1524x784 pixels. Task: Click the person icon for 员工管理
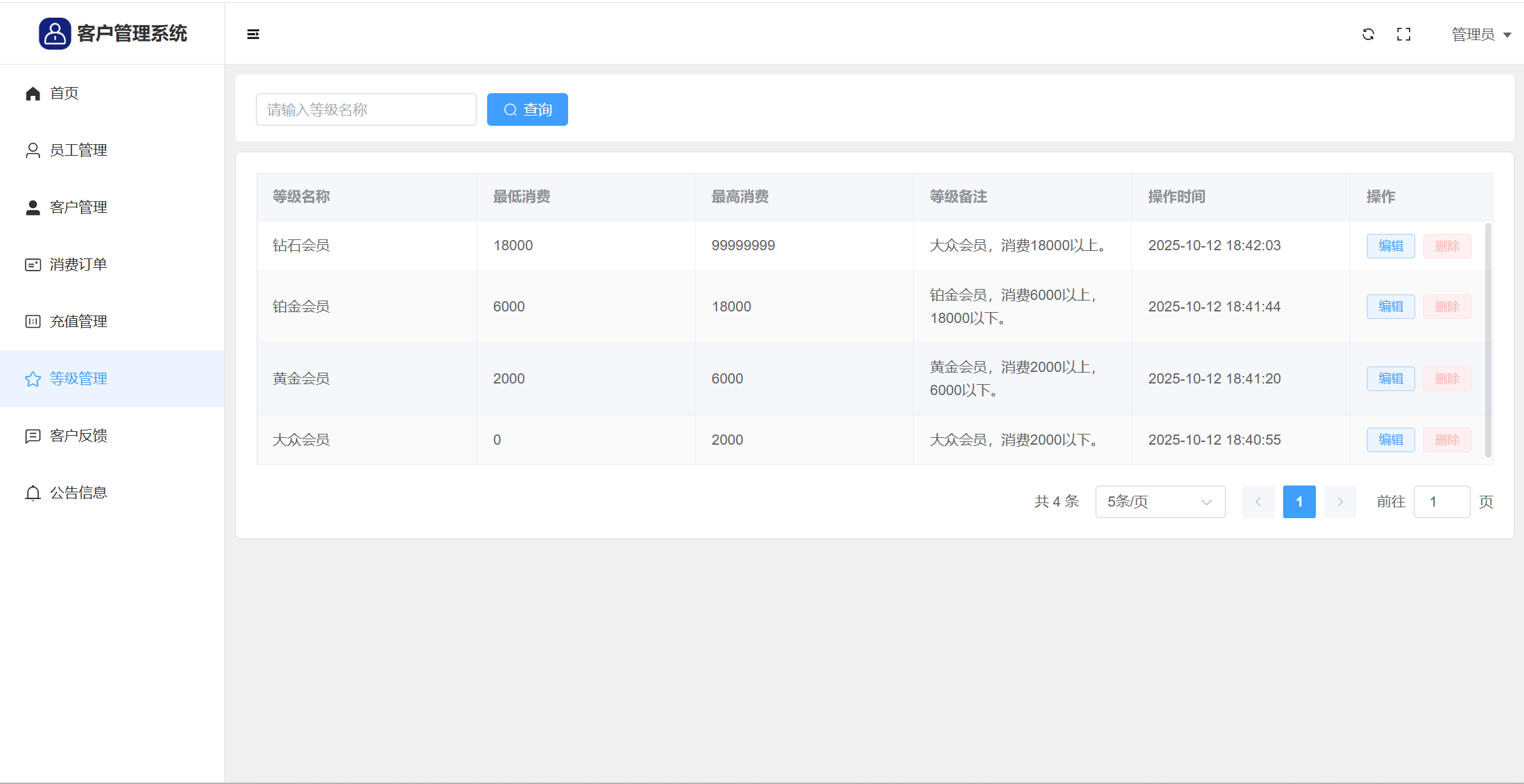tap(33, 150)
